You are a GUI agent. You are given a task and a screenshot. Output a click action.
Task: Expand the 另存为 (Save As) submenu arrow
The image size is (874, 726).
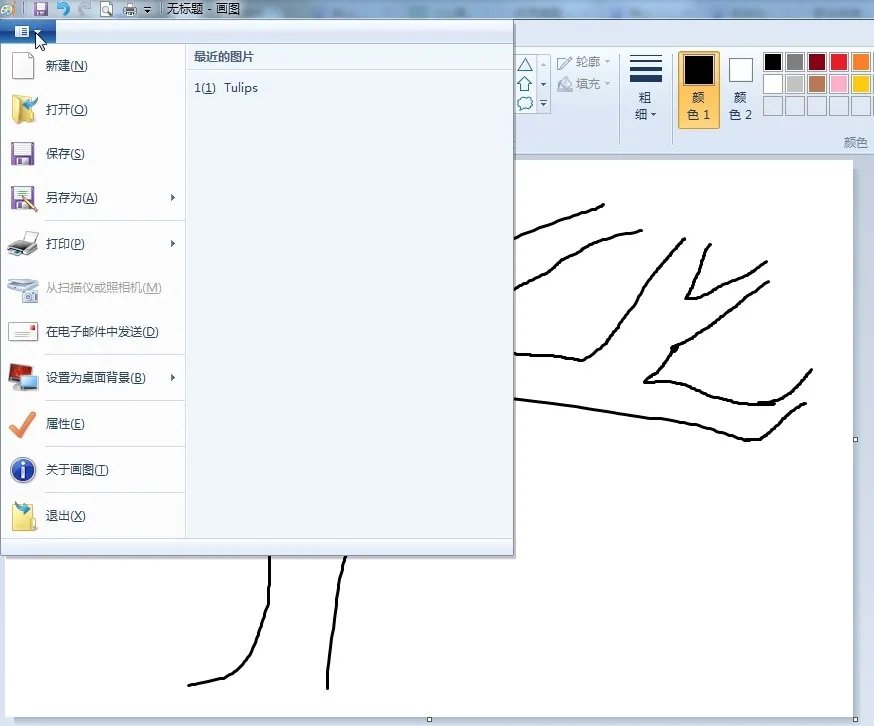173,198
